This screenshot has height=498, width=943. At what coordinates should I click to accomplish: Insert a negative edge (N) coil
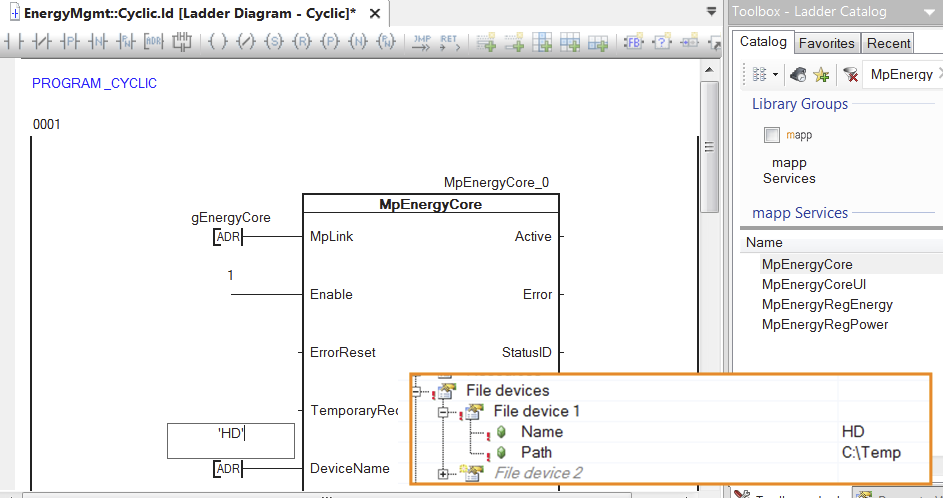pos(358,42)
